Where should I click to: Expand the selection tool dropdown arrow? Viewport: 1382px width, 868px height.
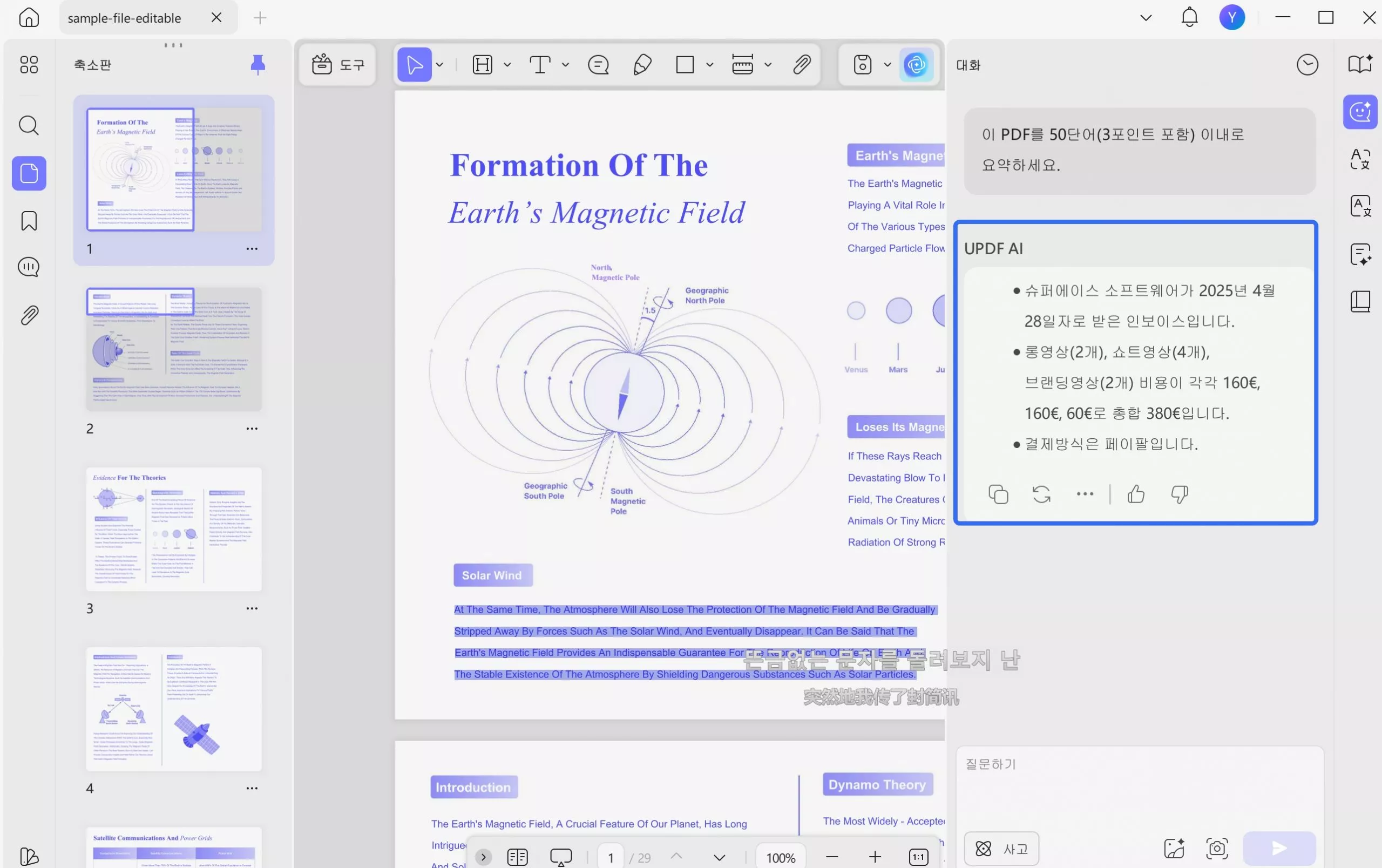click(439, 65)
